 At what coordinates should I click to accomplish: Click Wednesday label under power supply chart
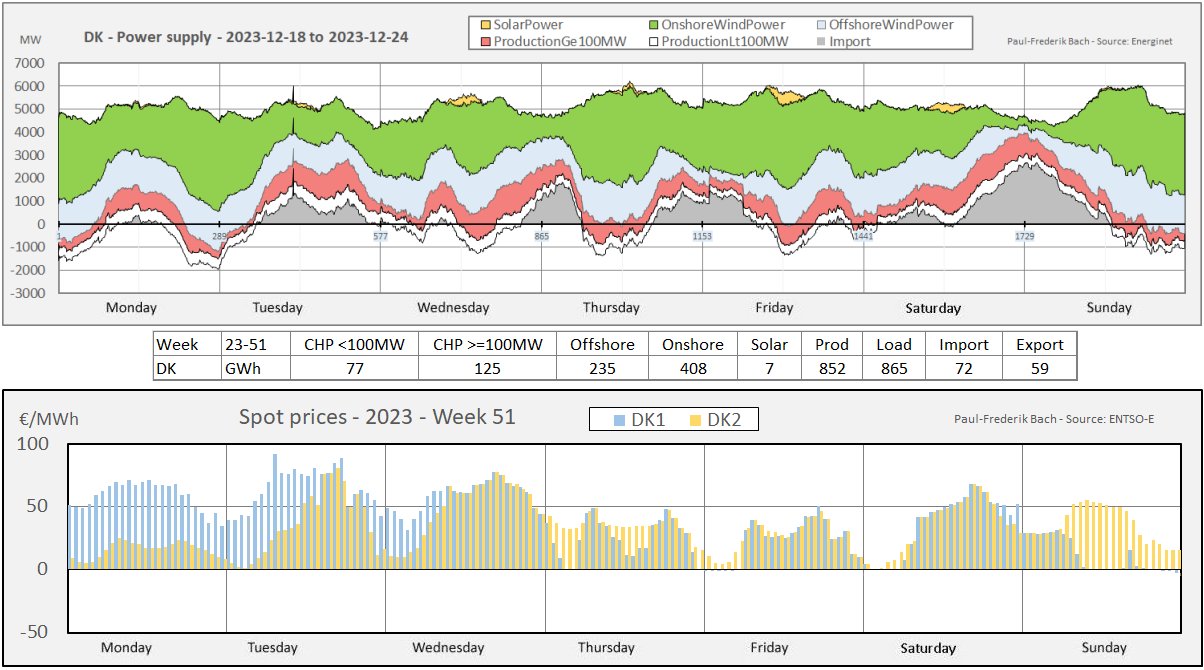(453, 308)
